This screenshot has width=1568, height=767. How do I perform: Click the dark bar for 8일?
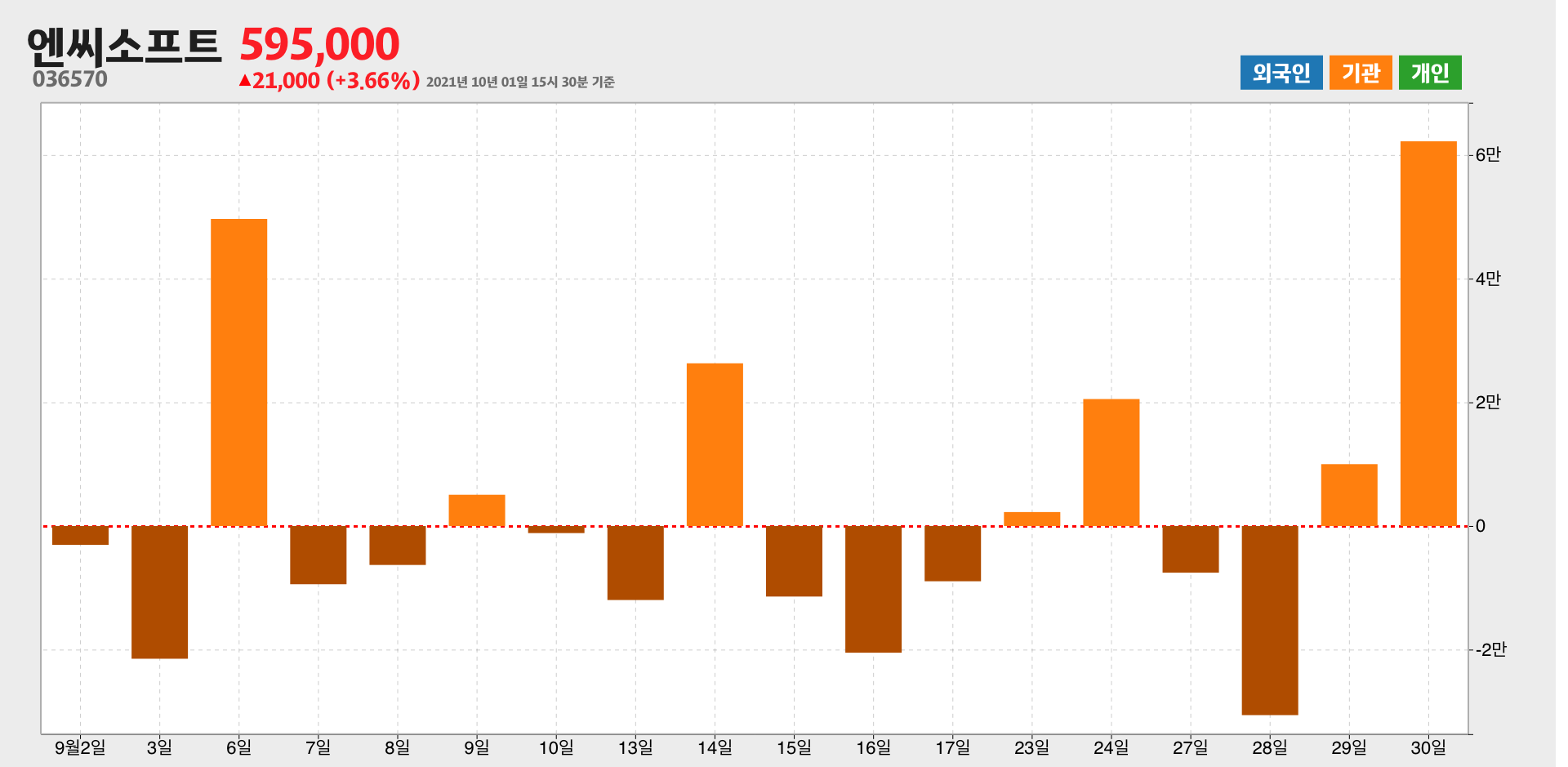click(398, 546)
